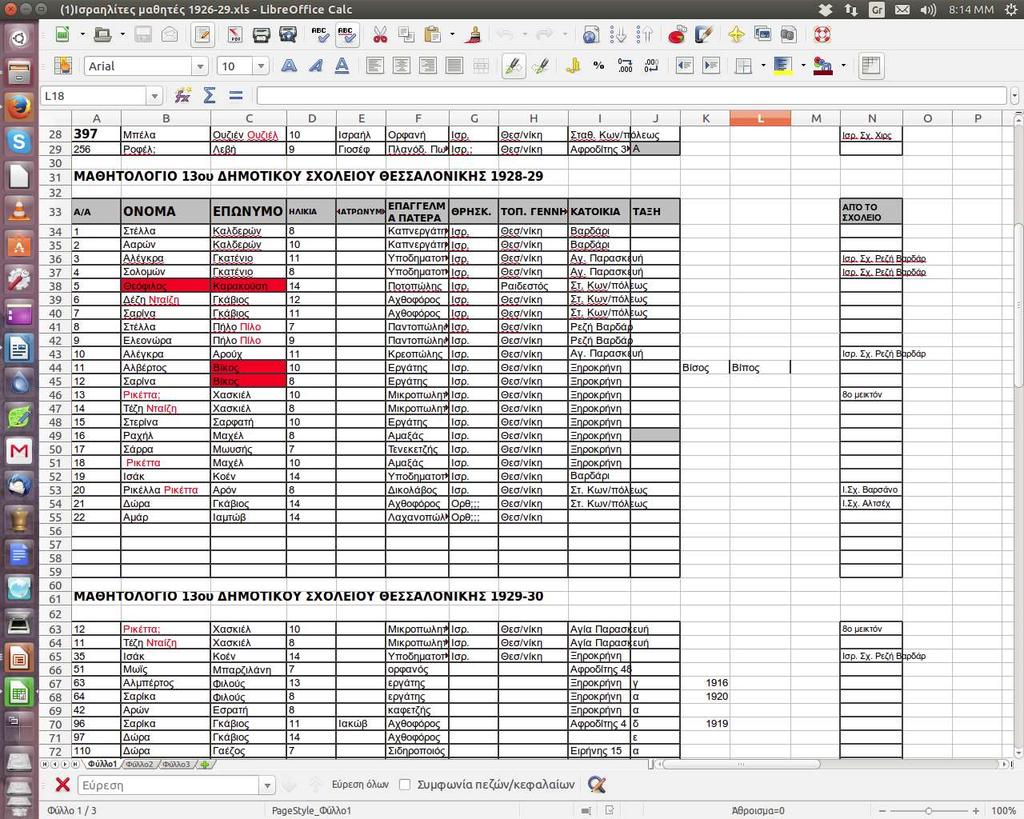Switch to the Φύλλο3 sheet tab
1024x819 pixels.
click(x=176, y=763)
